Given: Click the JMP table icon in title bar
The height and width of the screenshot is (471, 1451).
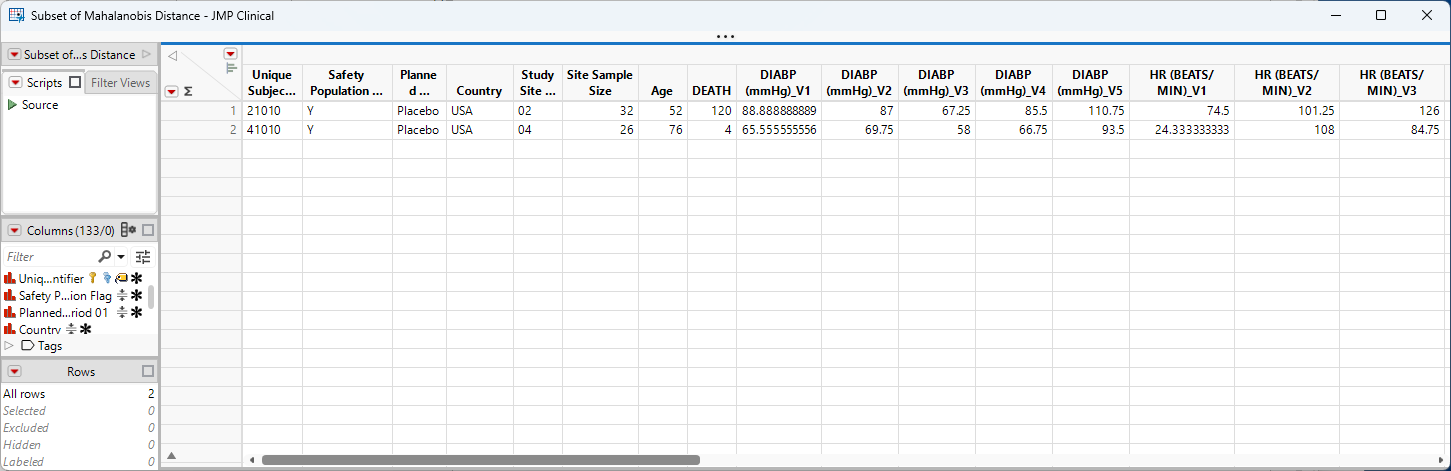Looking at the screenshot, I should pos(16,15).
